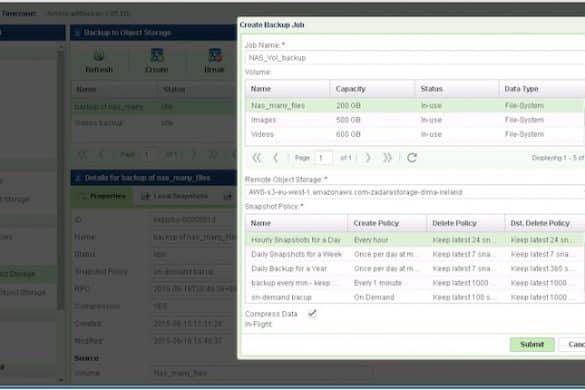Reload the Volume list with refresh icon
The image size is (585, 390).
pos(412,158)
